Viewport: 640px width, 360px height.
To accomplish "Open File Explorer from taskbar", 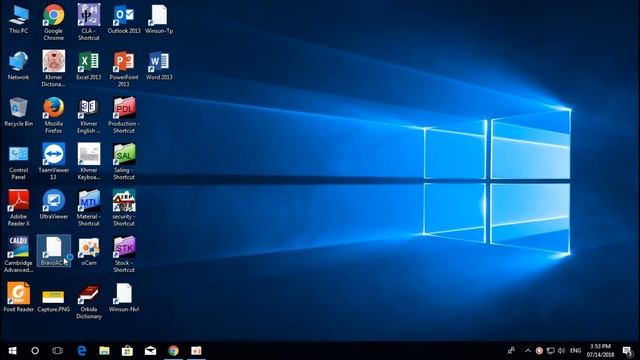I will (104, 351).
